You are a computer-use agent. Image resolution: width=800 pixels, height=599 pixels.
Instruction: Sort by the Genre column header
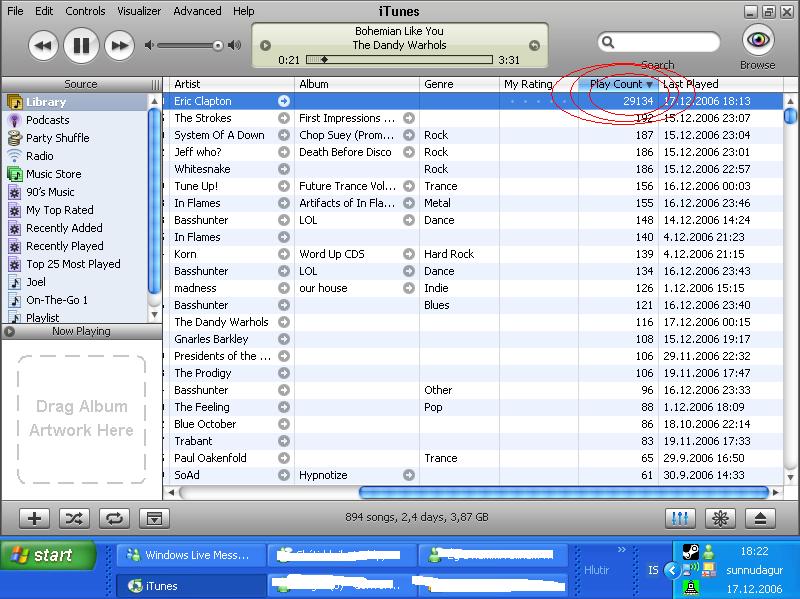coord(459,84)
